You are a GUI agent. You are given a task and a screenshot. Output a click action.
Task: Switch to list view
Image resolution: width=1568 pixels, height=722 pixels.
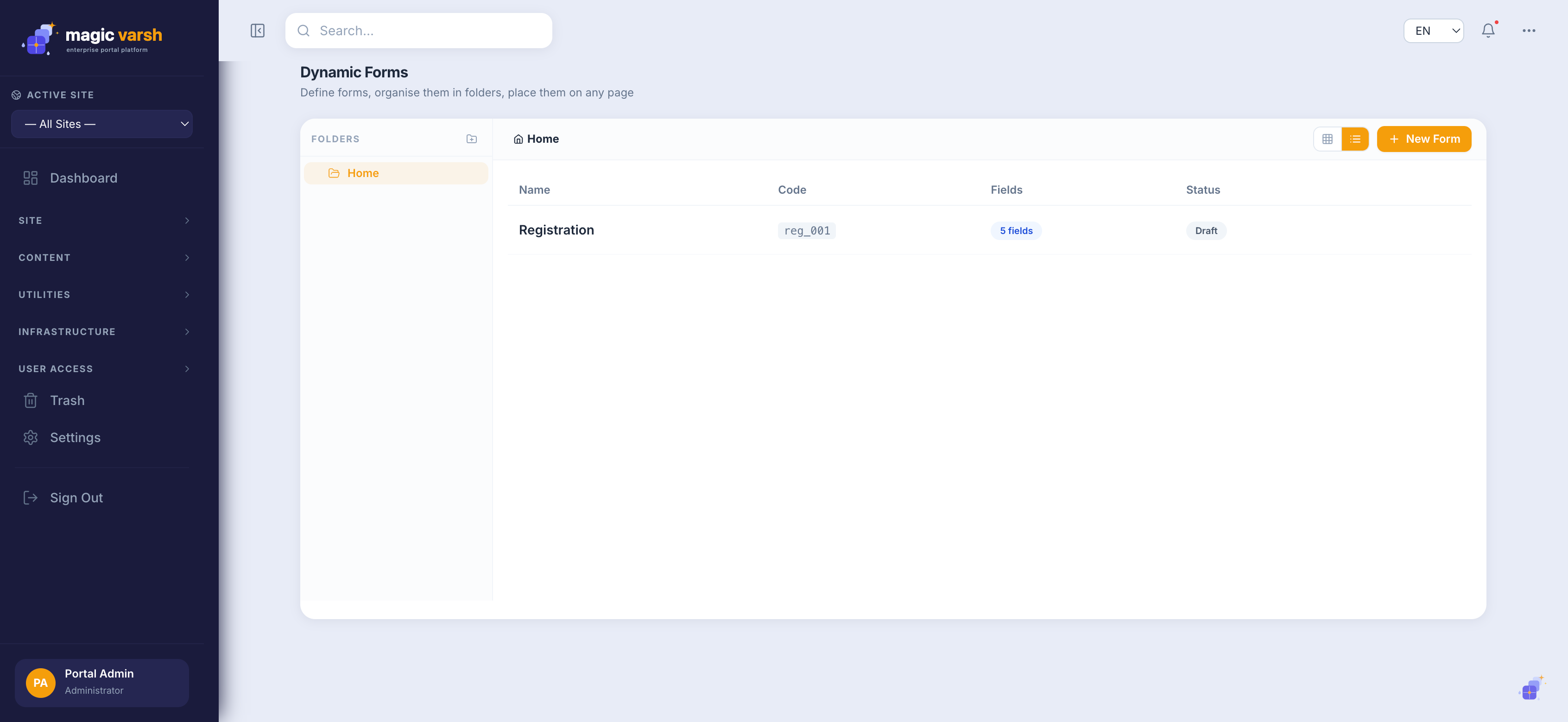coord(1355,139)
